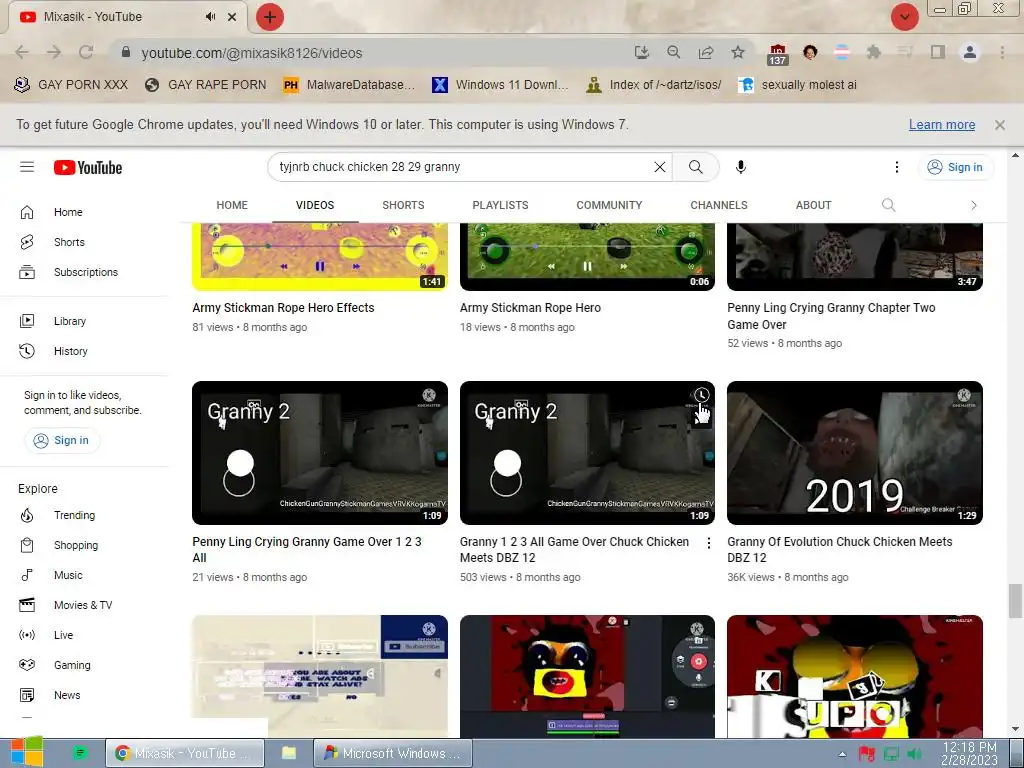Switch to the ABOUT channel tab
This screenshot has height=768, width=1024.
coord(813,205)
